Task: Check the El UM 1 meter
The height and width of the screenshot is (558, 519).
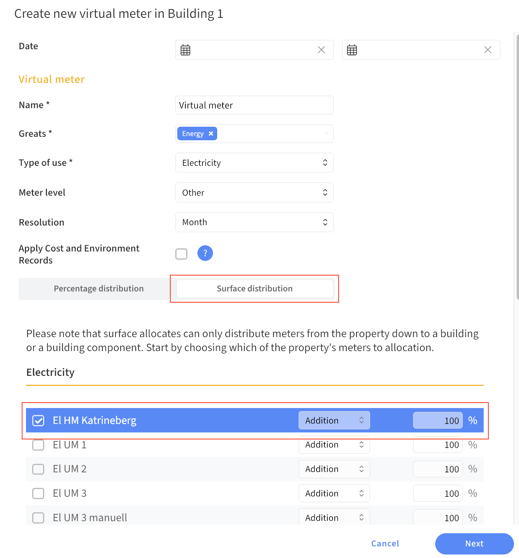Action: 38,445
